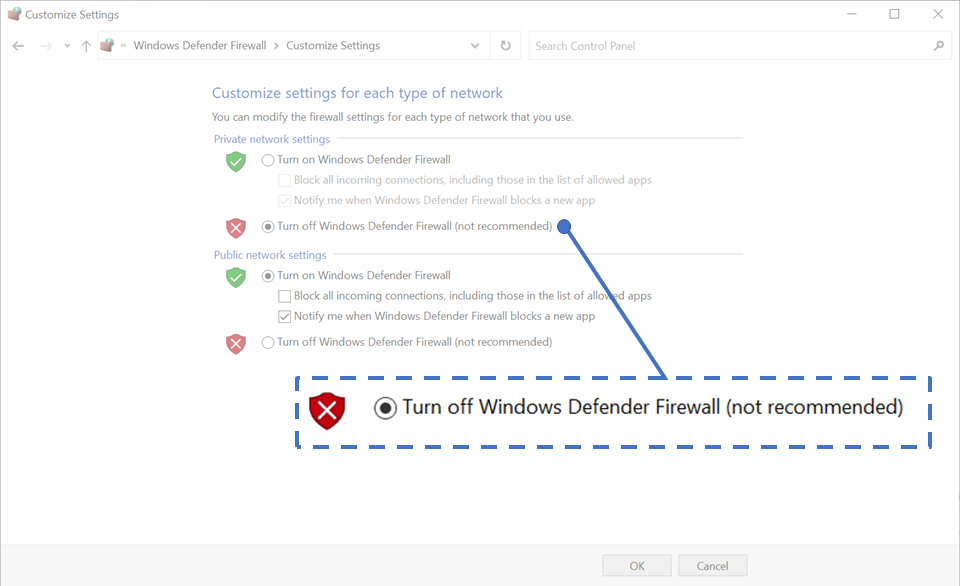Click the Customize Settings title bar icon
Image resolution: width=960 pixels, height=586 pixels.
(x=14, y=13)
